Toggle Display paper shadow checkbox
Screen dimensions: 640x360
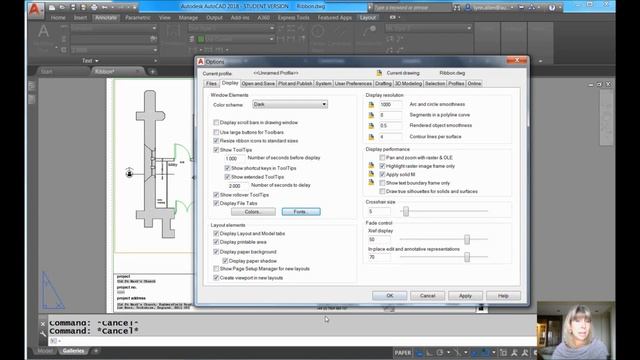pyautogui.click(x=225, y=261)
